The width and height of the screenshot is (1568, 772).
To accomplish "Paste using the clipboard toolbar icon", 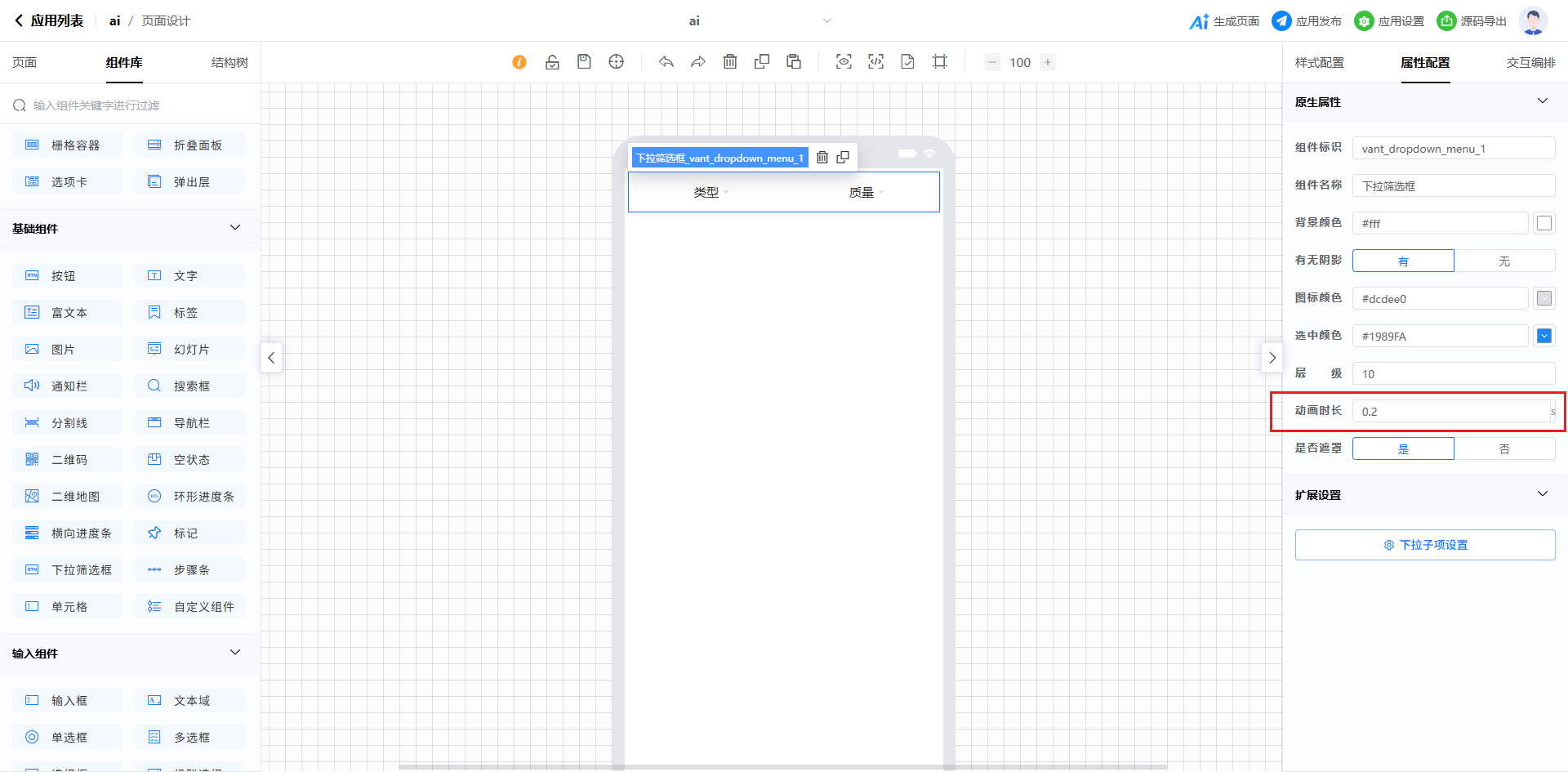I will [794, 62].
